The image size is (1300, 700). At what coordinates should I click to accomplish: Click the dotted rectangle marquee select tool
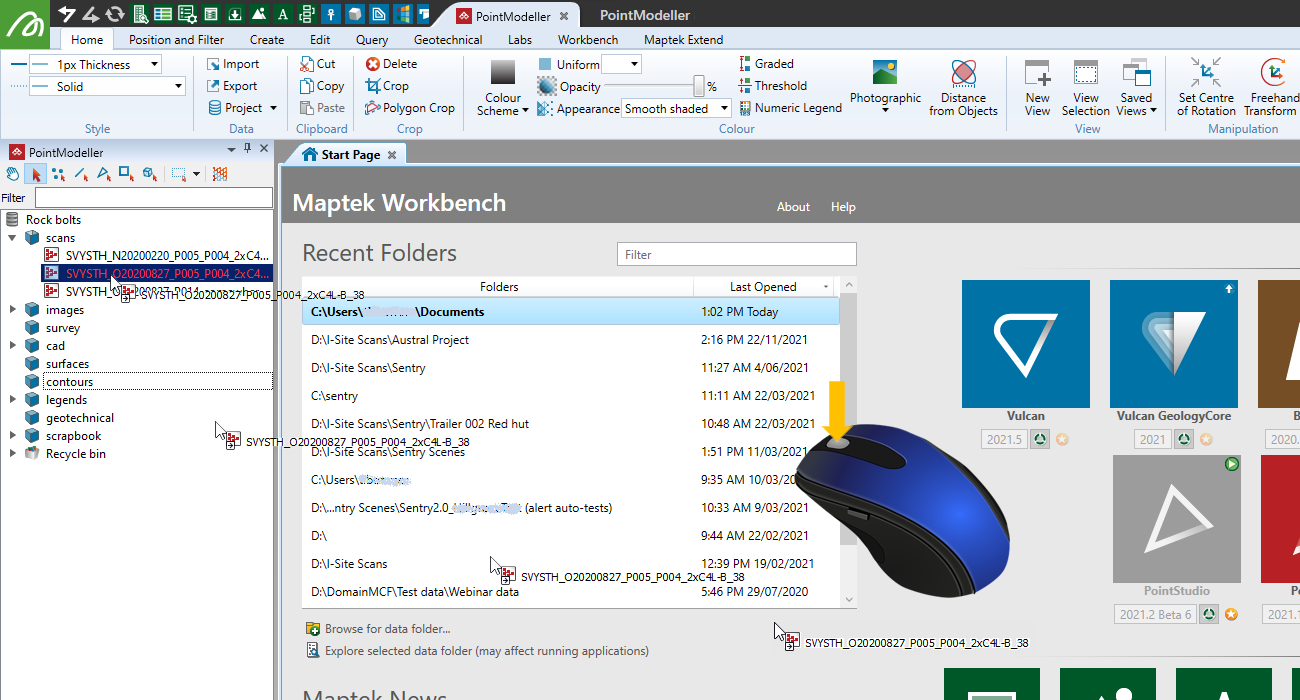179,174
